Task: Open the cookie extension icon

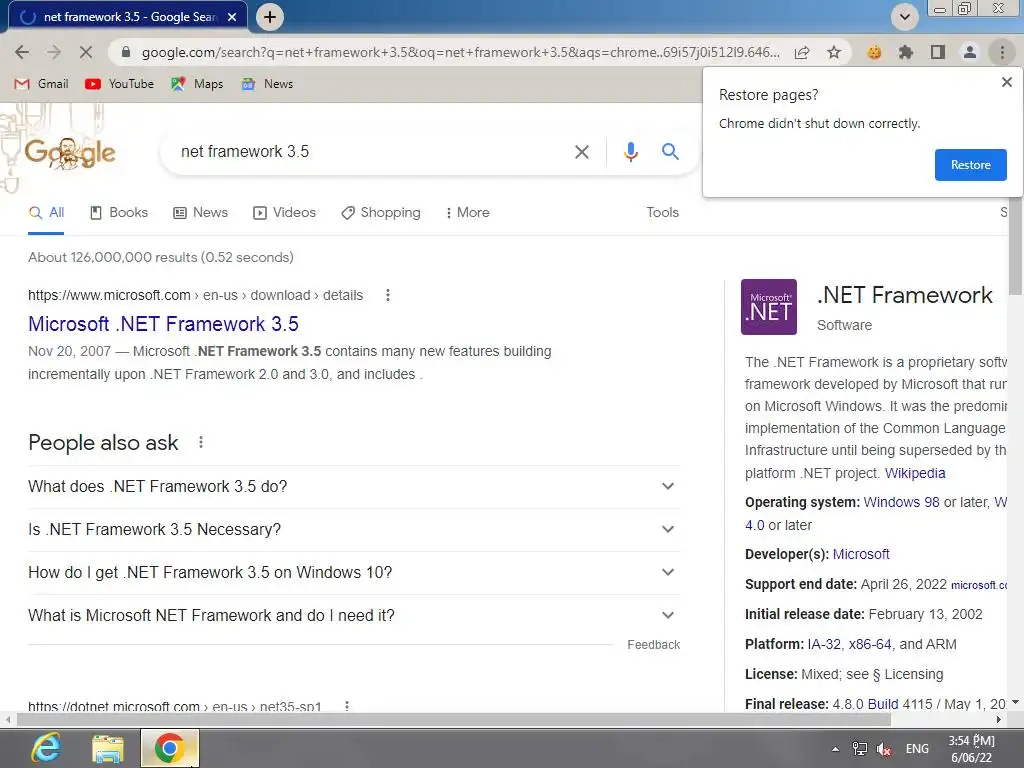Action: click(x=874, y=52)
